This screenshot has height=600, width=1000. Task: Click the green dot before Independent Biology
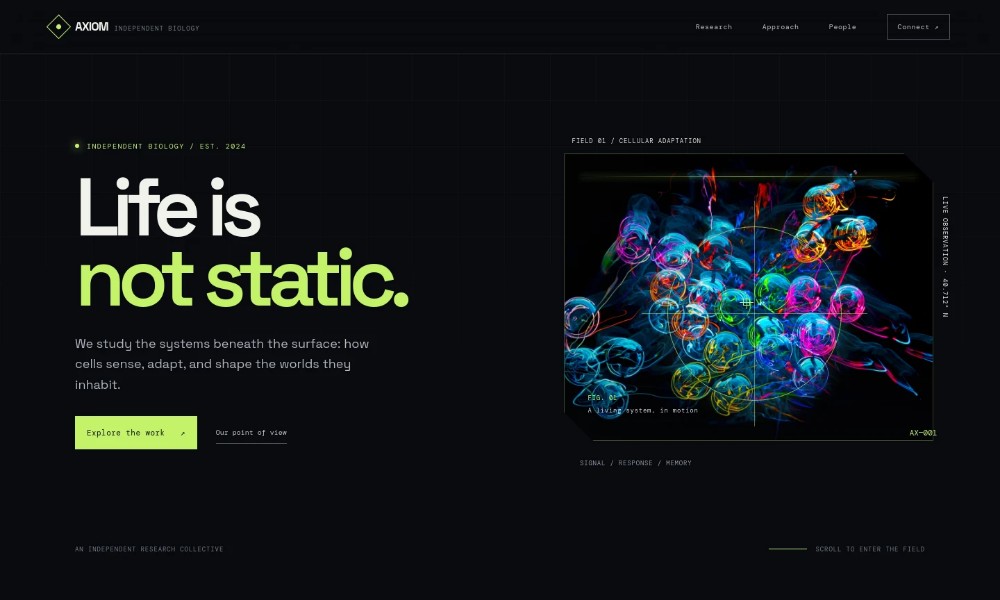[77, 146]
